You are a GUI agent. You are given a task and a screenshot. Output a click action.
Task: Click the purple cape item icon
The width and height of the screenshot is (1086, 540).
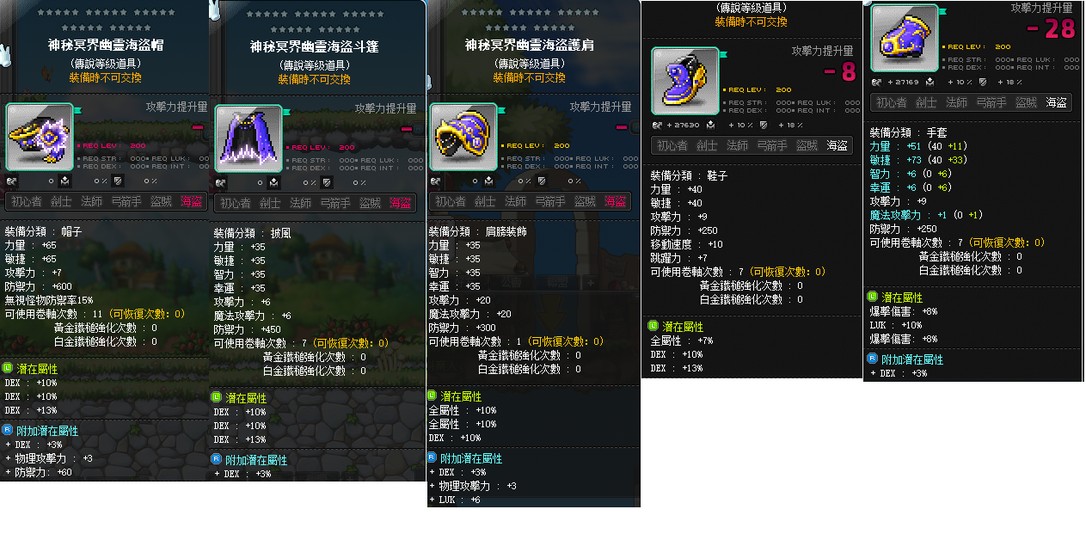point(248,138)
